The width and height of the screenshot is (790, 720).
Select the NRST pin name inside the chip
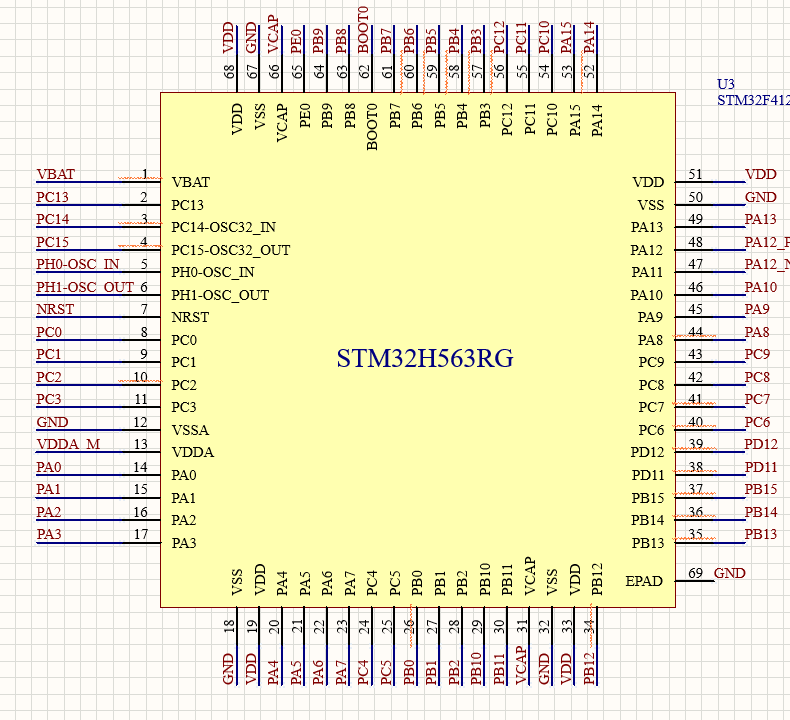pyautogui.click(x=190, y=317)
